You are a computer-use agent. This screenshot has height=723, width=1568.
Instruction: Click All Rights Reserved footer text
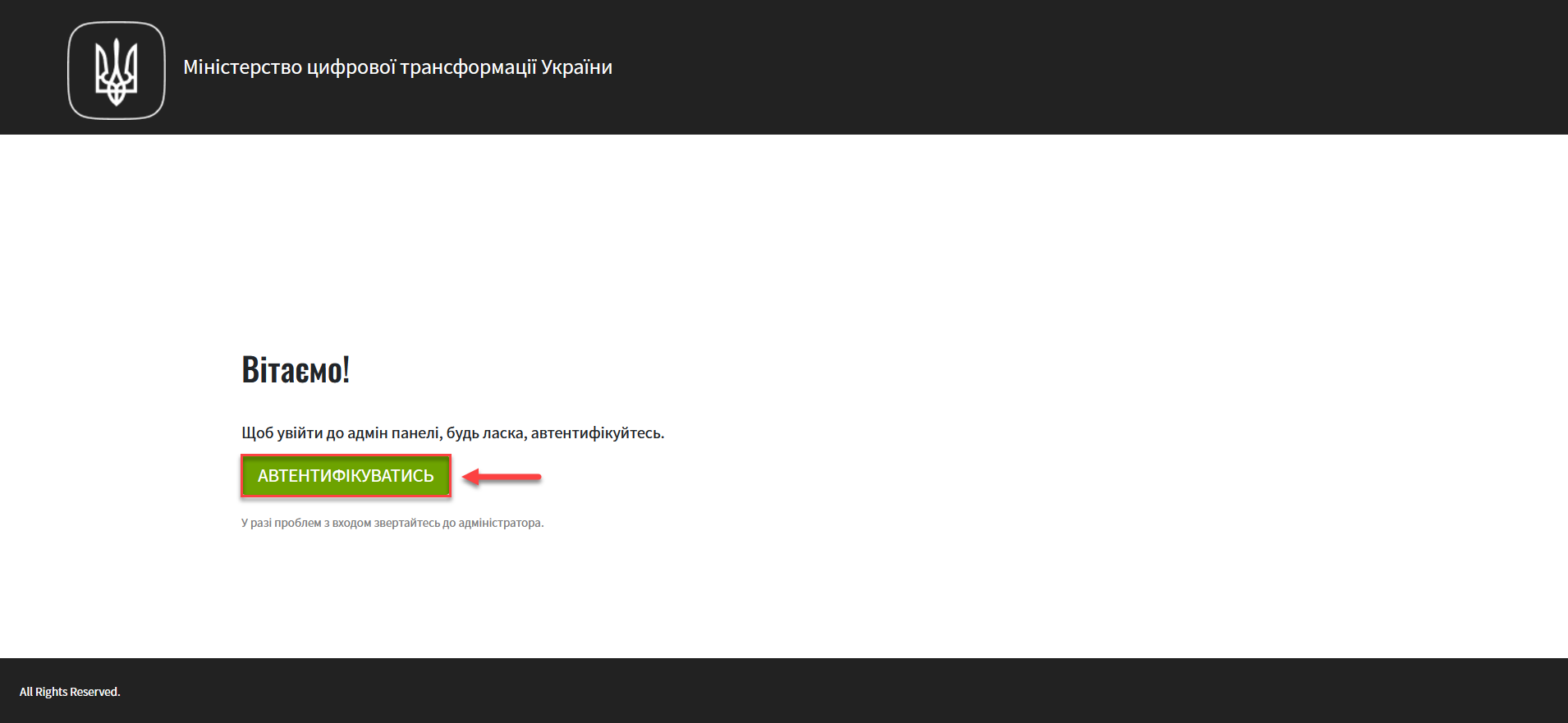click(x=70, y=692)
